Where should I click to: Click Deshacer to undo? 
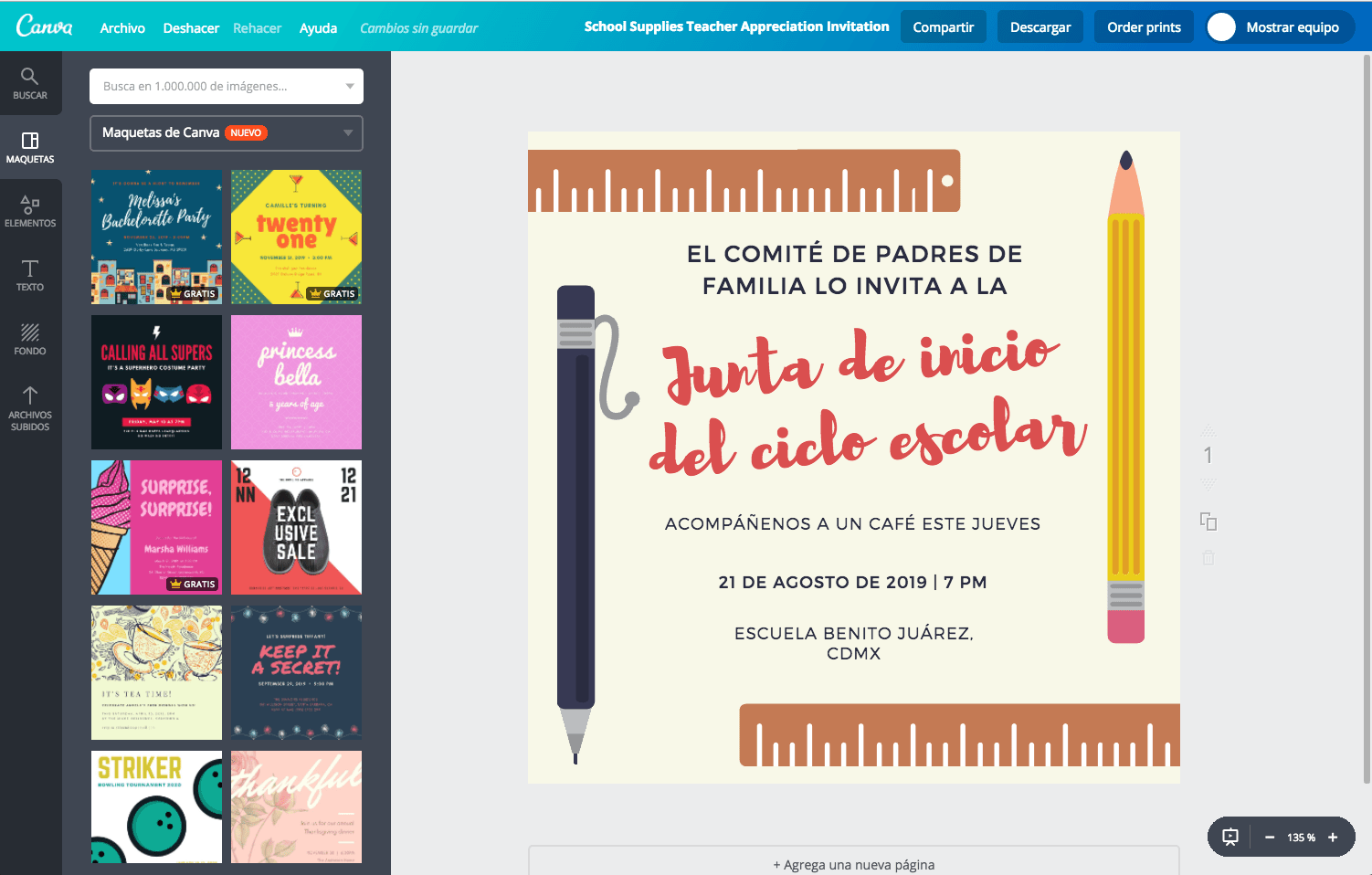[191, 28]
